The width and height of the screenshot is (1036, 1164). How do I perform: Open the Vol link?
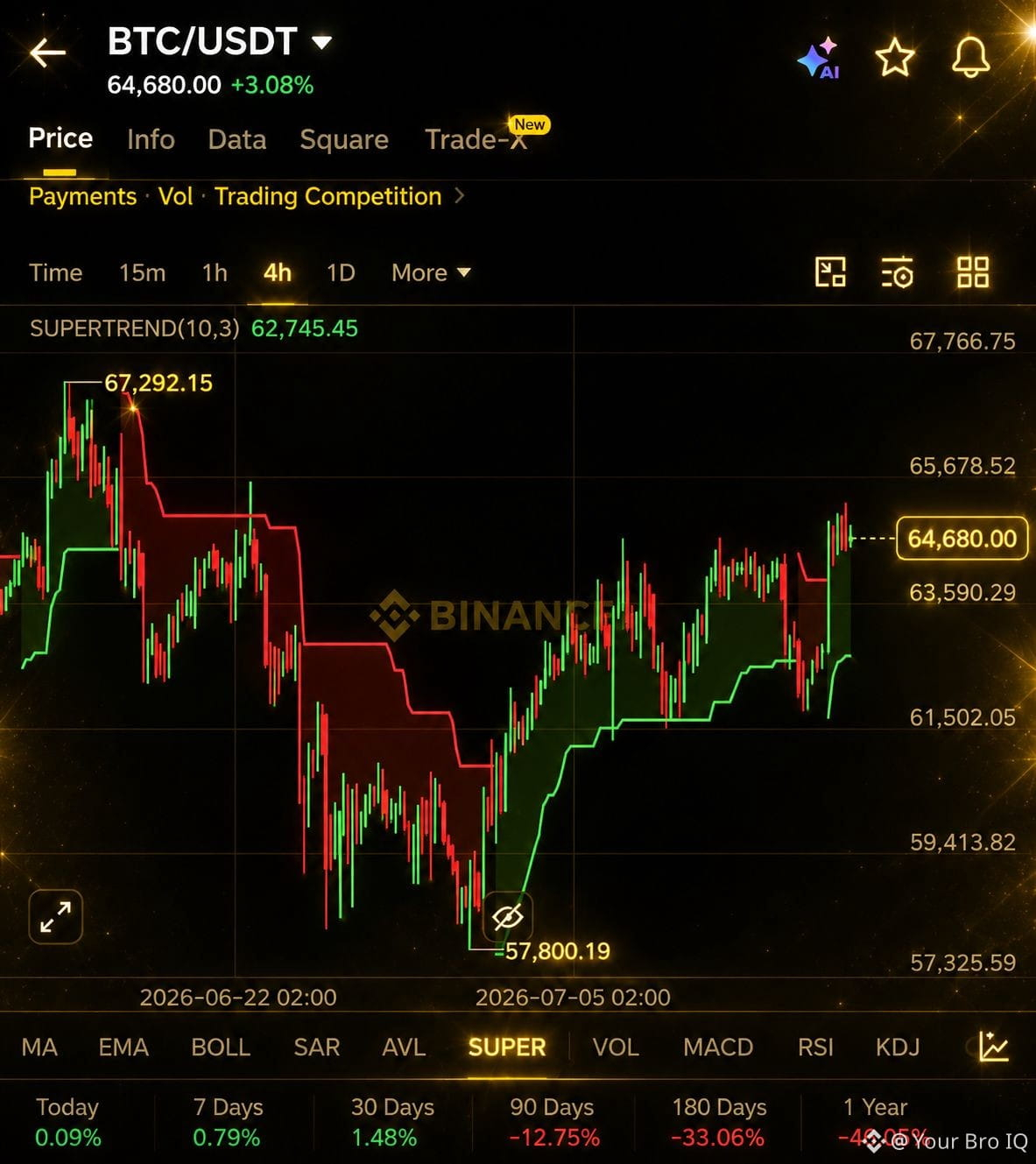(x=175, y=196)
